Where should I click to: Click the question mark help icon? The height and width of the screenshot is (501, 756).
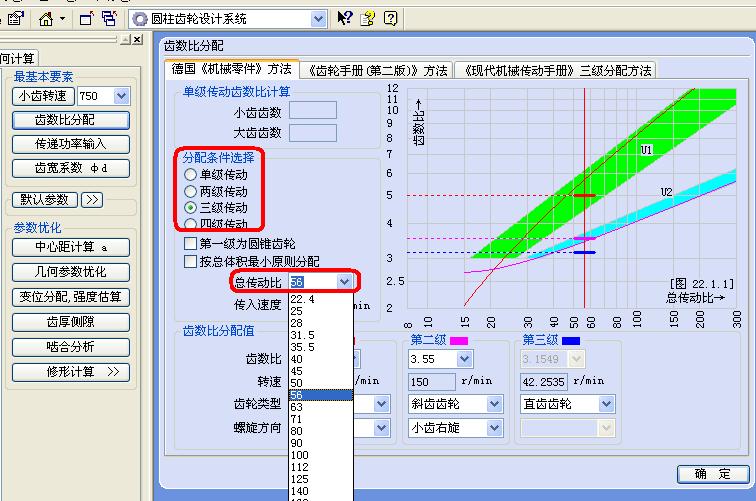pos(391,19)
